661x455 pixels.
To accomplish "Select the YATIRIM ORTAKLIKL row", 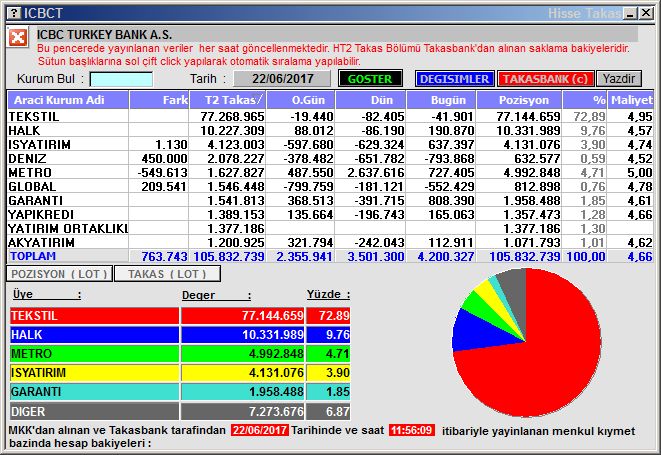I will click(x=330, y=228).
